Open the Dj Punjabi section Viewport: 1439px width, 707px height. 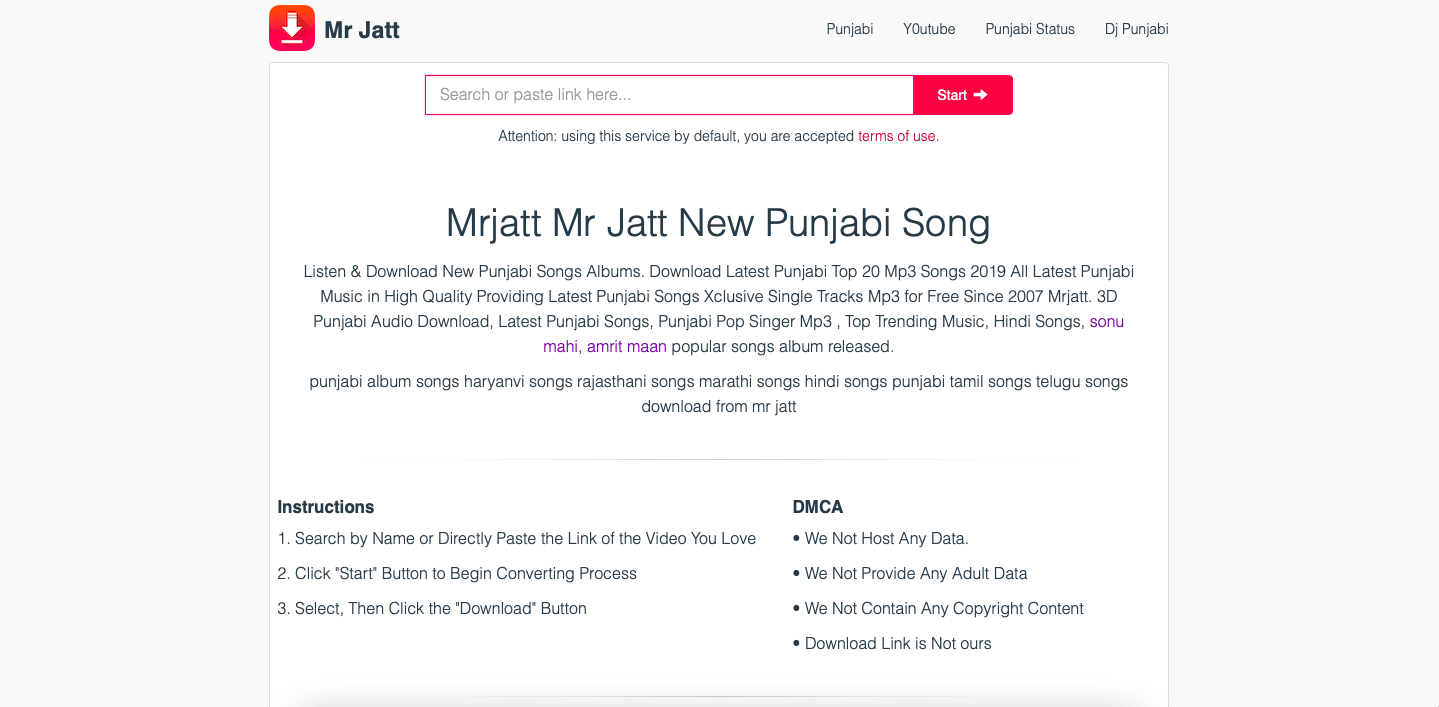click(1136, 29)
